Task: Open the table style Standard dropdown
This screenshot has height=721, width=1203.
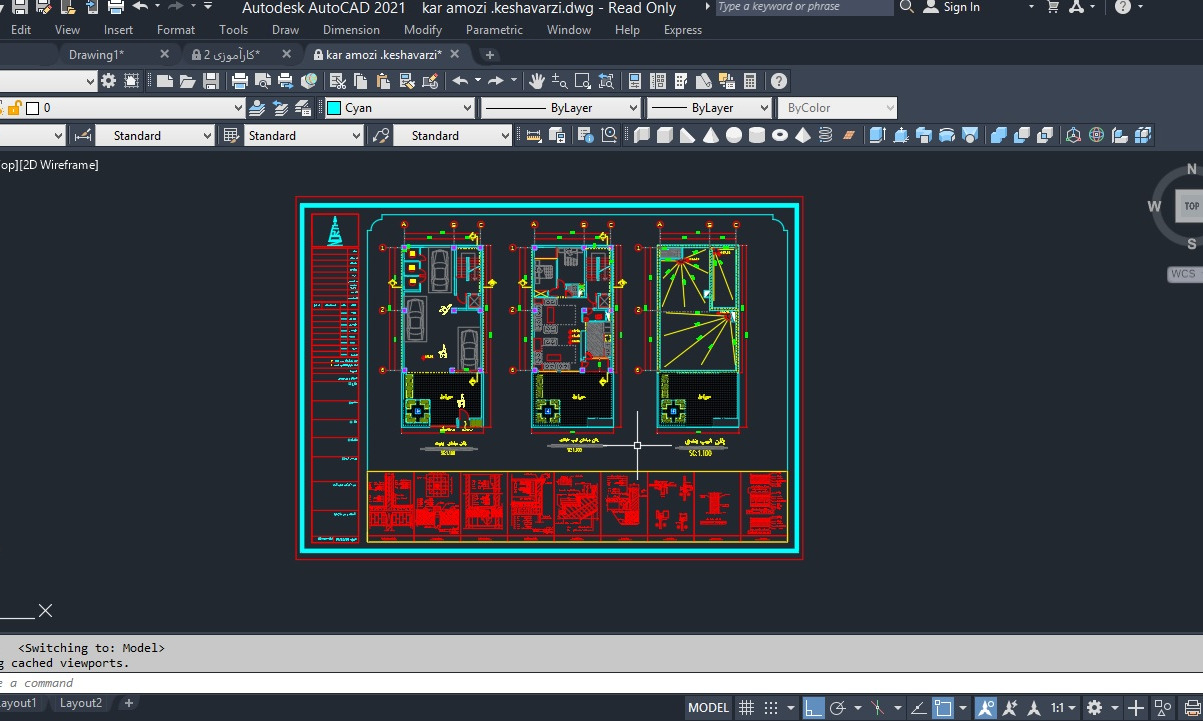Action: (303, 135)
